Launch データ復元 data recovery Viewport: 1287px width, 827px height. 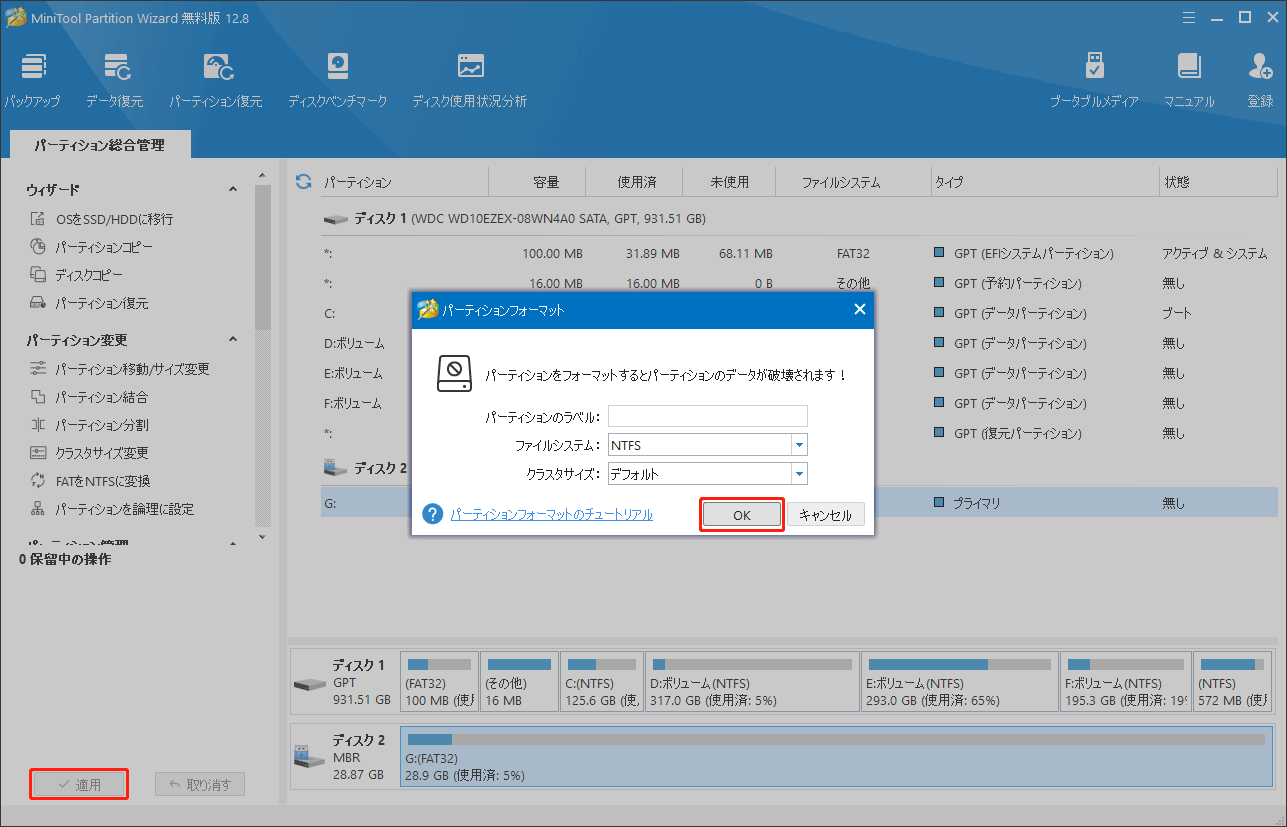pos(114,81)
